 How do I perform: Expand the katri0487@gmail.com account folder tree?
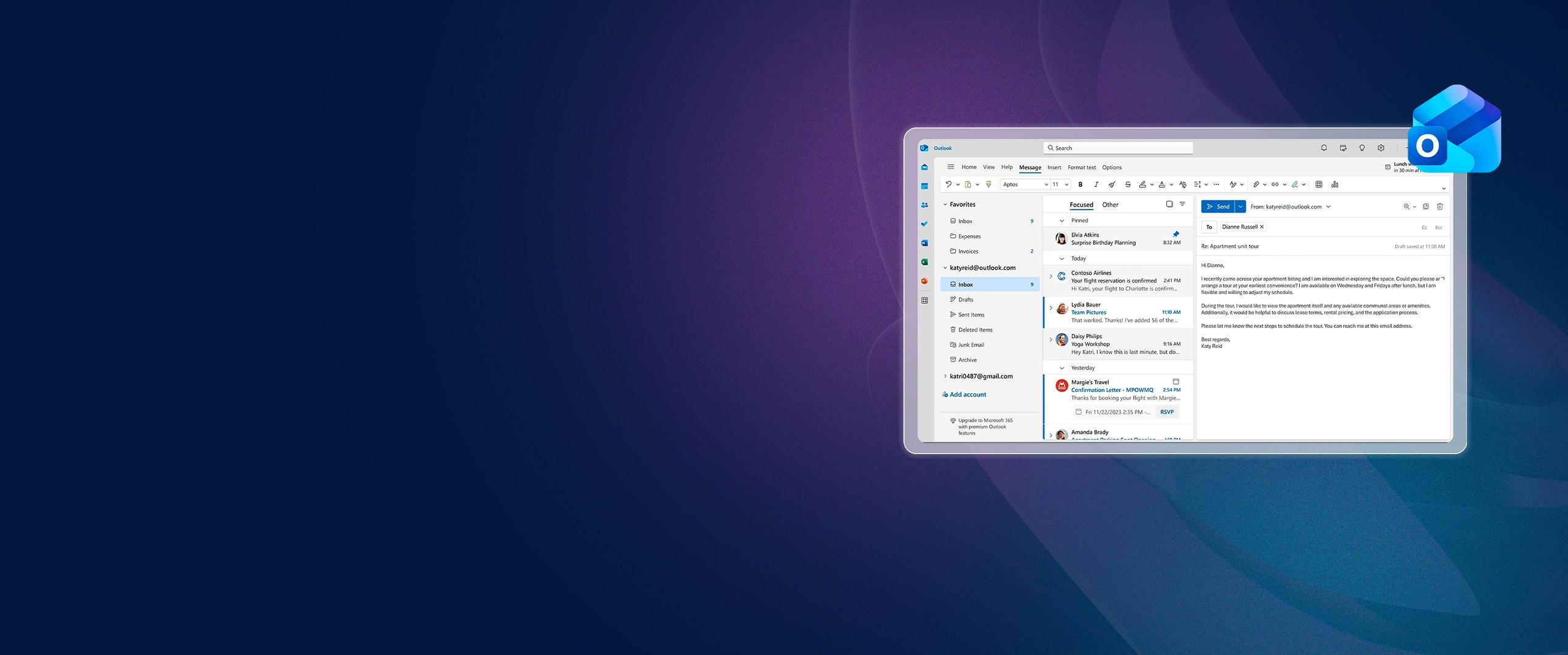945,376
